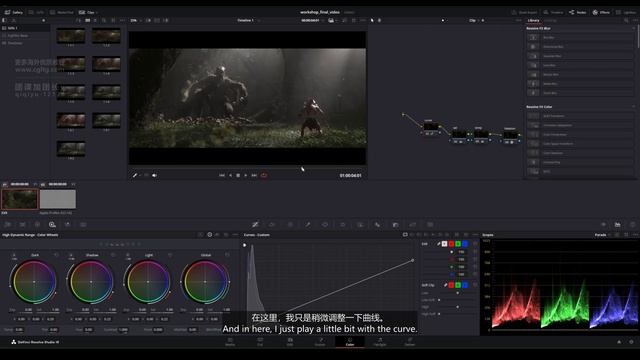640x360 pixels.
Task: Toggle the red loop playback button
Action: click(x=264, y=175)
